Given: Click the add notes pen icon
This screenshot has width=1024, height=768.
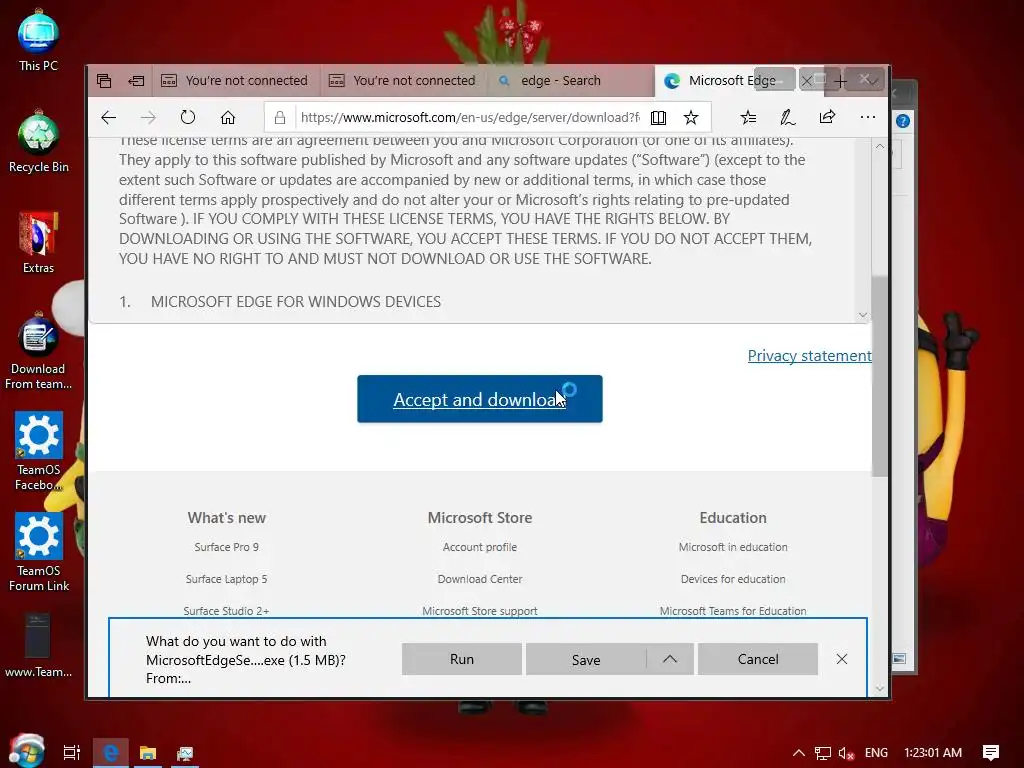Looking at the screenshot, I should tap(788, 118).
